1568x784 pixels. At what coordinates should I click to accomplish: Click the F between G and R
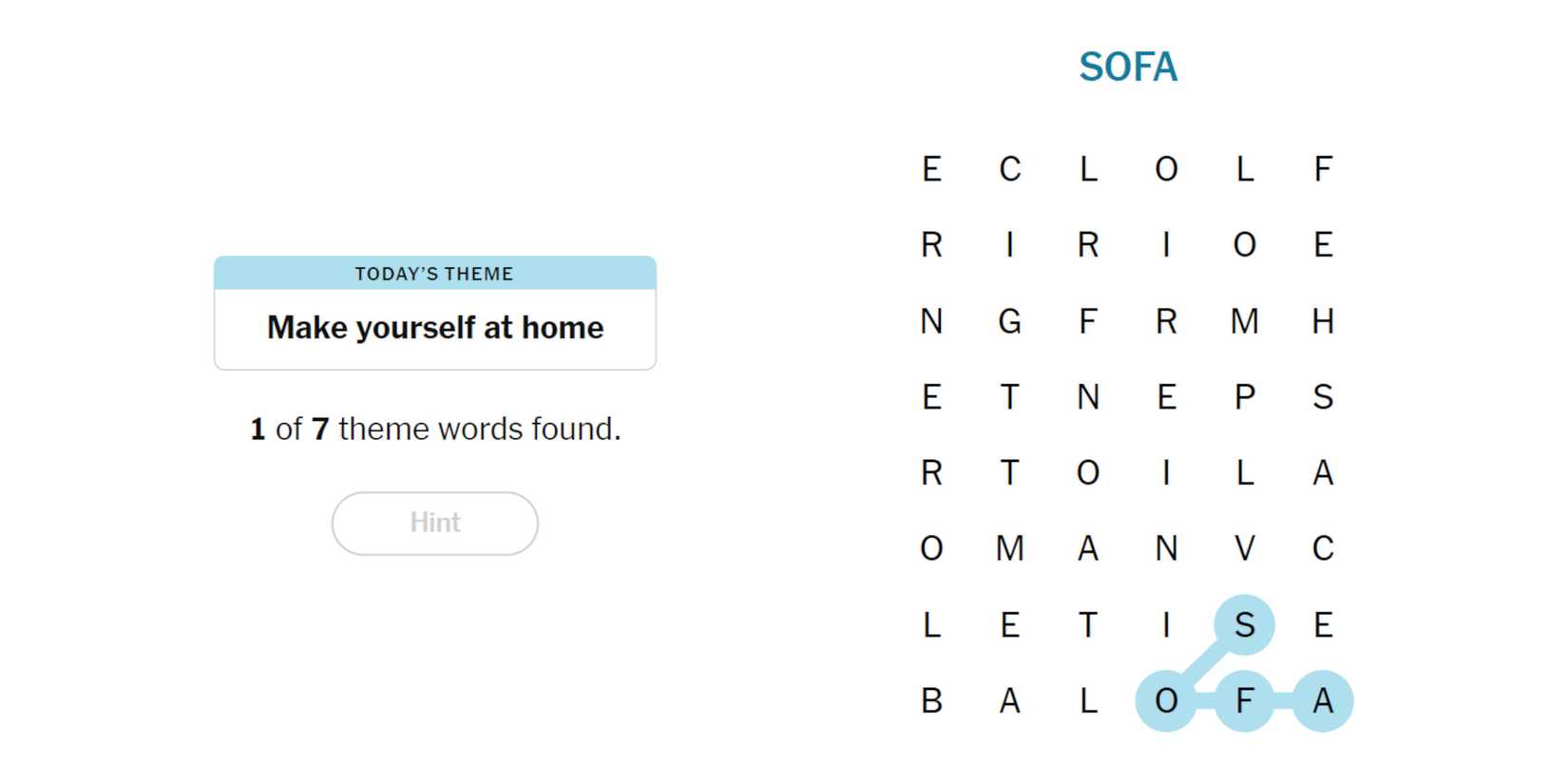(1088, 321)
